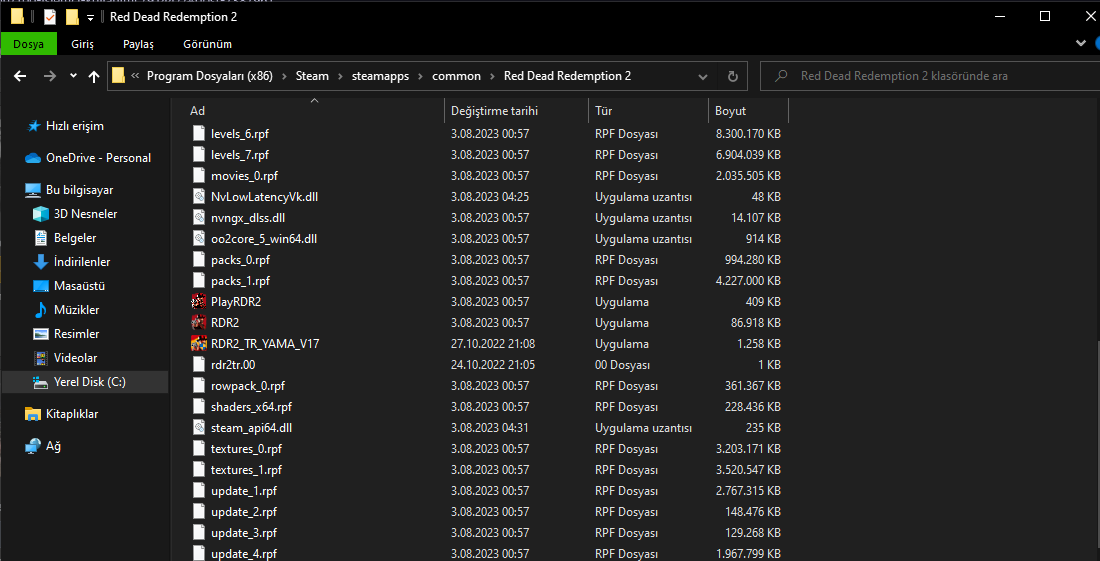Select Yerel Disk (C:) in navigation pane
Image resolution: width=1100 pixels, height=561 pixels.
(x=89, y=382)
